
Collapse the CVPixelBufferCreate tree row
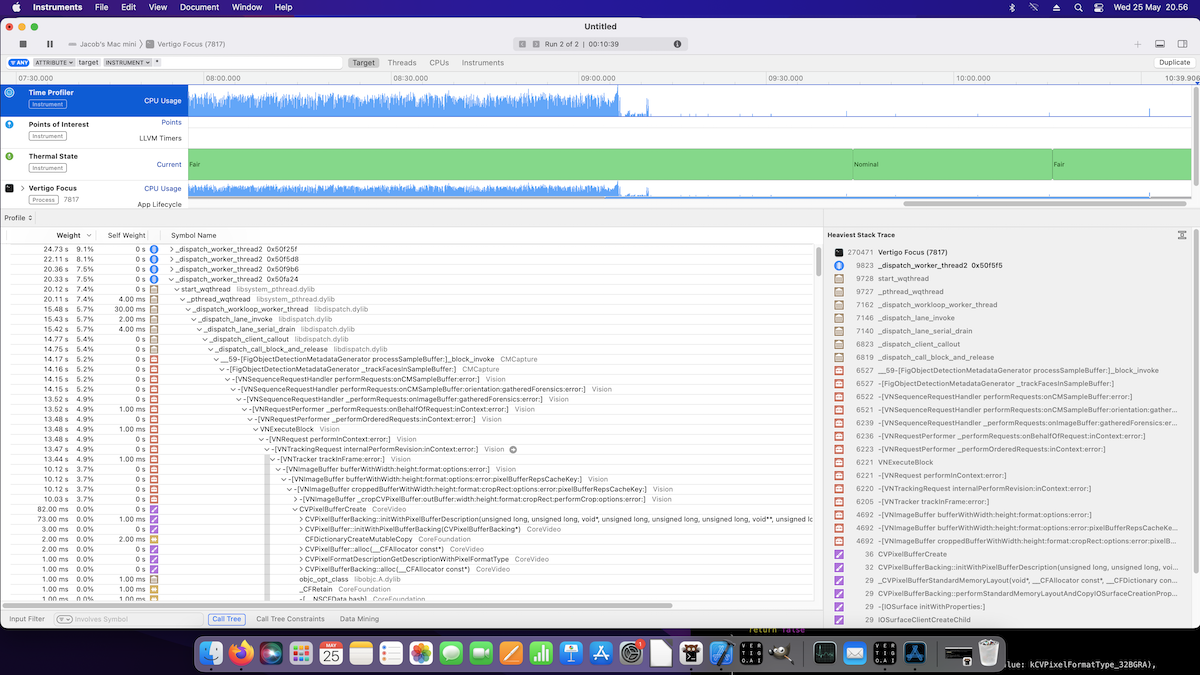[x=295, y=509]
